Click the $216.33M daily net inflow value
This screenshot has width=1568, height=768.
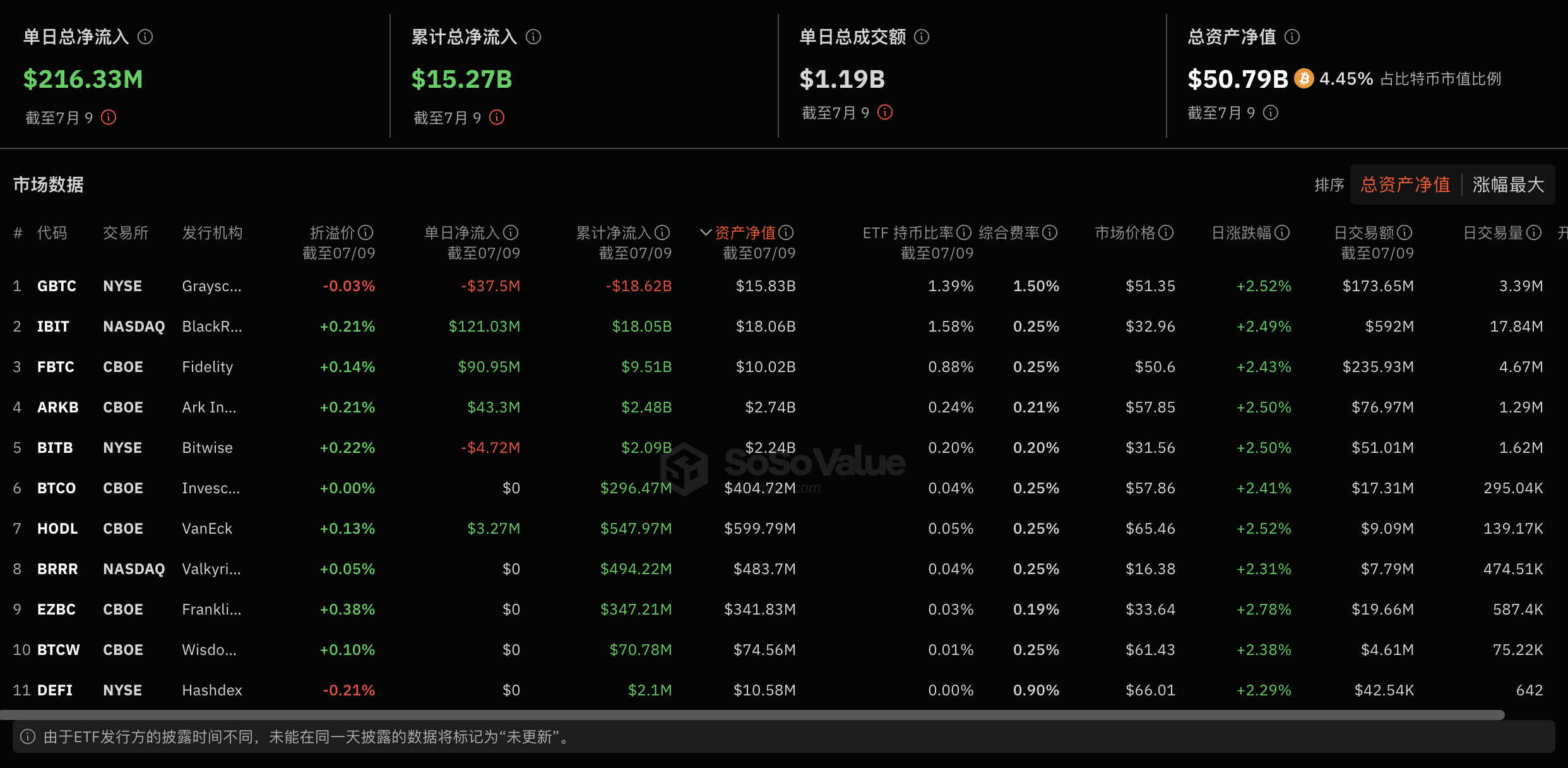[x=83, y=79]
